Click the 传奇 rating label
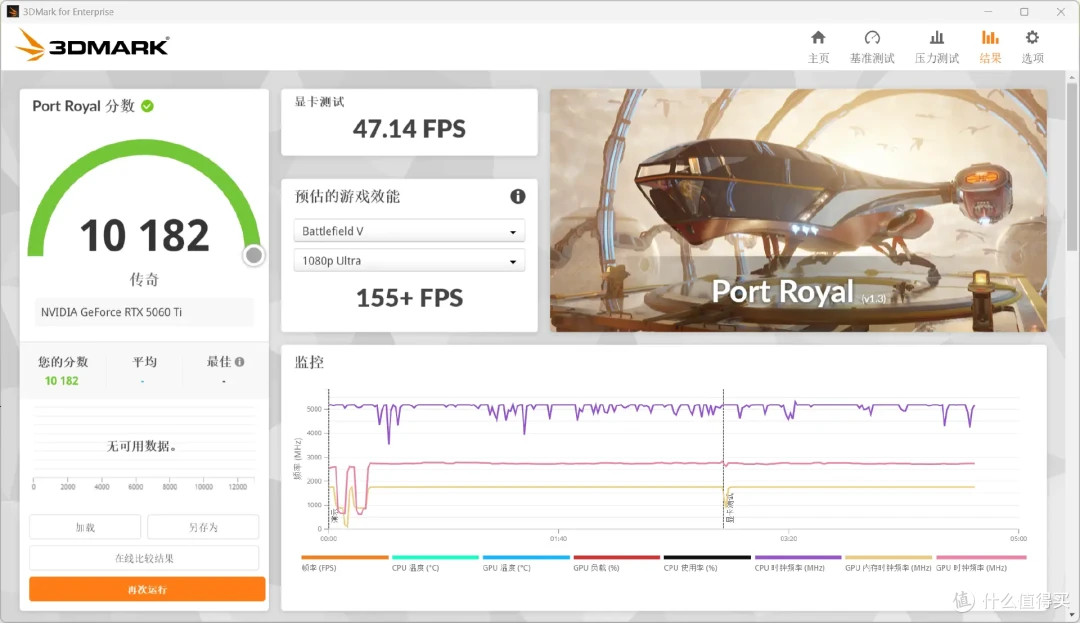This screenshot has width=1080, height=623. pyautogui.click(x=144, y=279)
